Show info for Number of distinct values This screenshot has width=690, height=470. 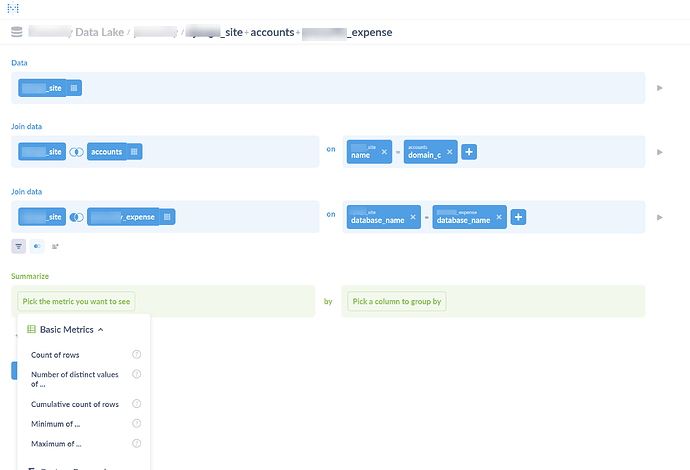136,374
